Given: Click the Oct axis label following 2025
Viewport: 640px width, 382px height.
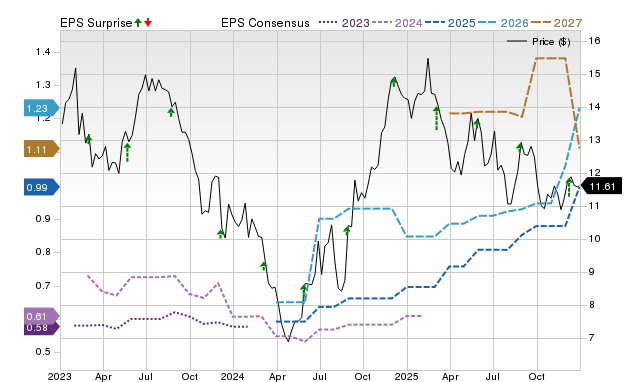Looking at the screenshot, I should tap(537, 377).
